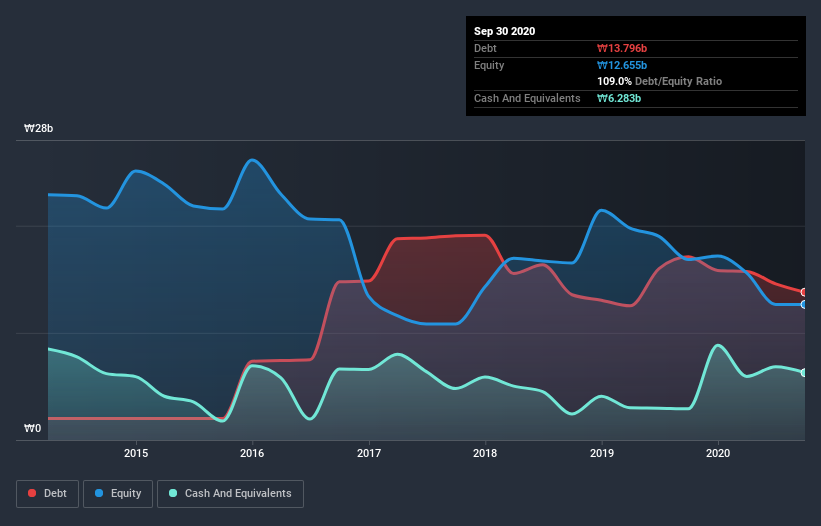Toggle Cash And Equivalents legend button
821x526 pixels.
[230, 494]
